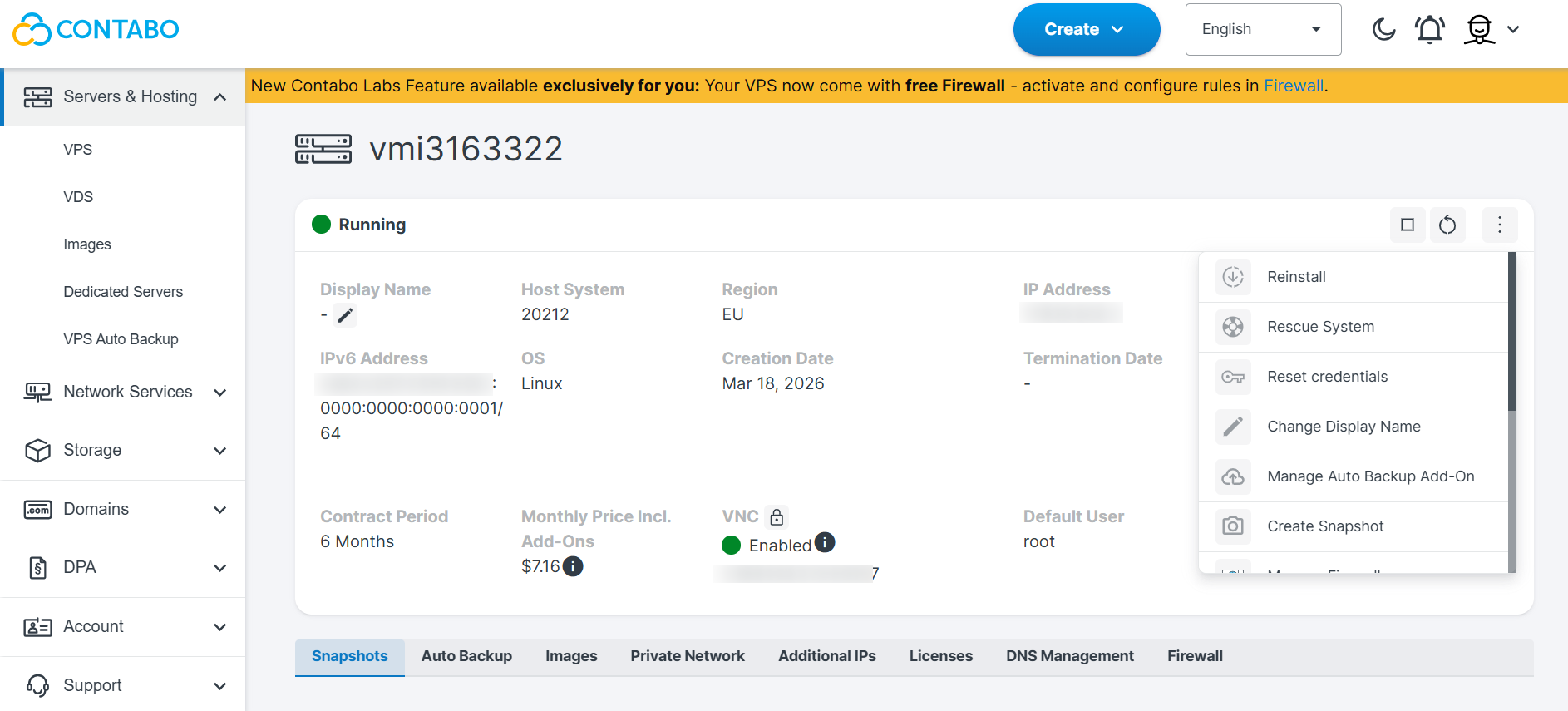Toggle dark mode moon icon
This screenshot has height=711, width=1568.
[1383, 29]
